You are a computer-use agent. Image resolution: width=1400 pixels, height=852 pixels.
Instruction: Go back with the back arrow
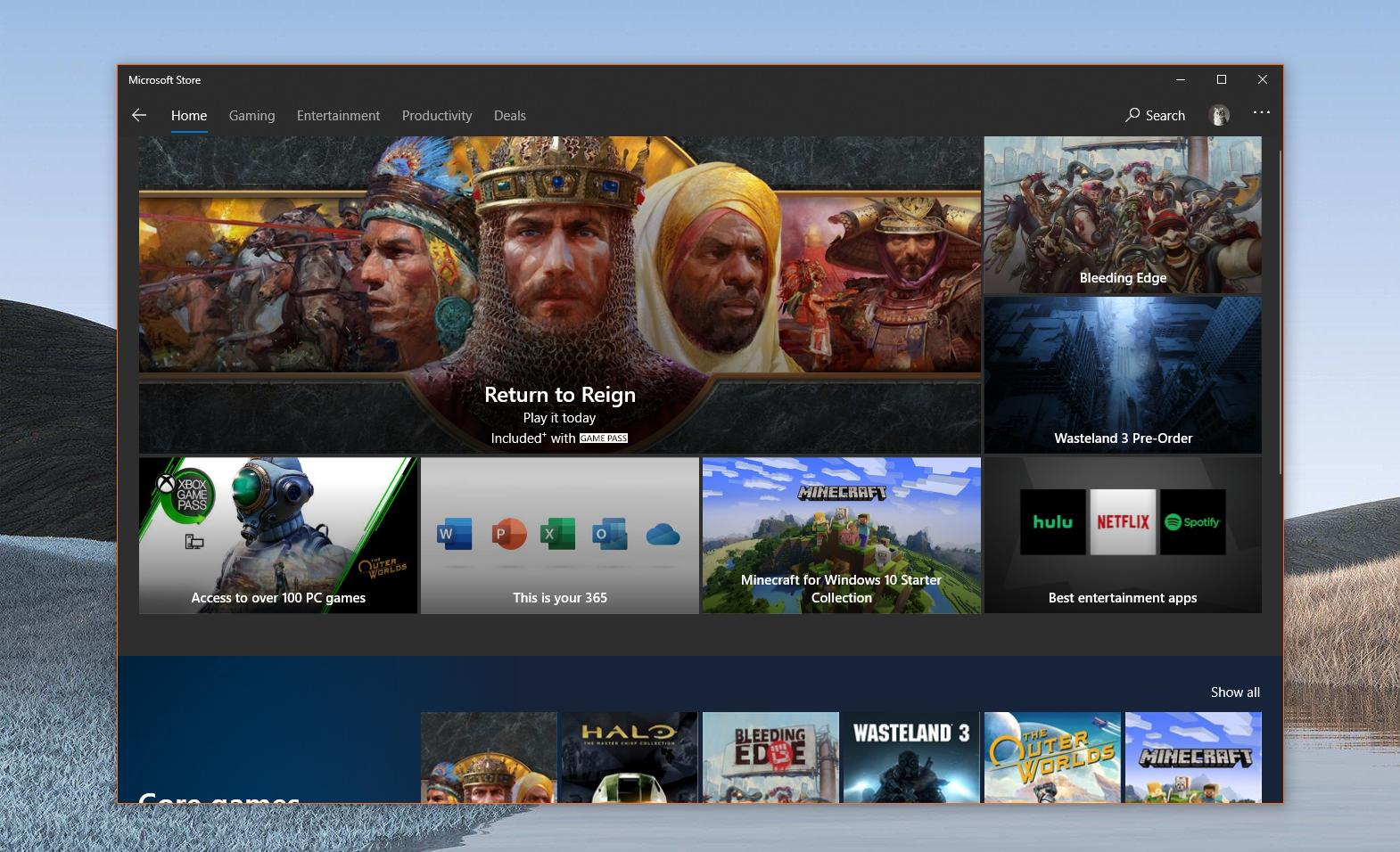(x=139, y=115)
